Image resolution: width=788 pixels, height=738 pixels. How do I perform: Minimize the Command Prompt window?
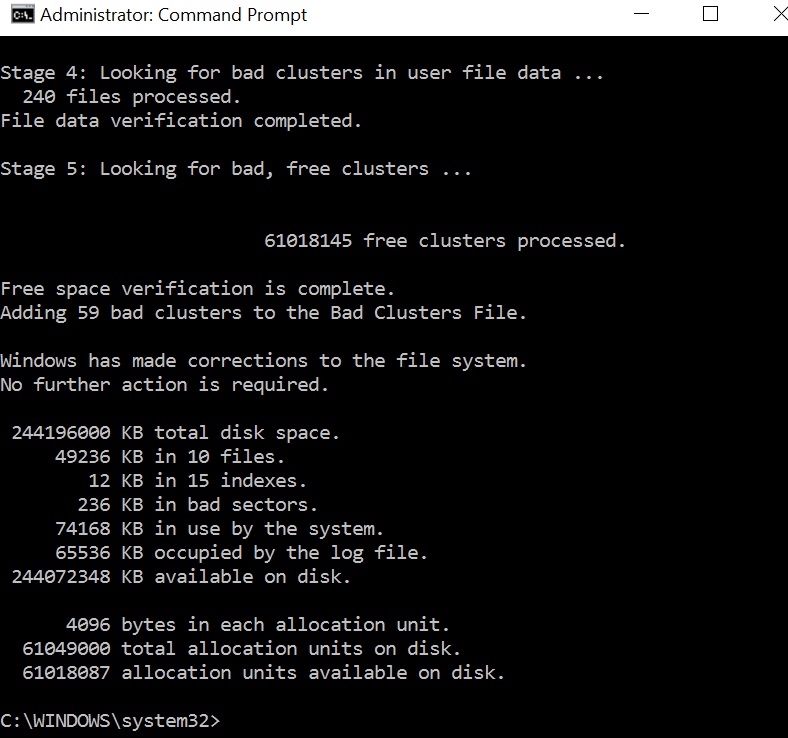pos(641,14)
